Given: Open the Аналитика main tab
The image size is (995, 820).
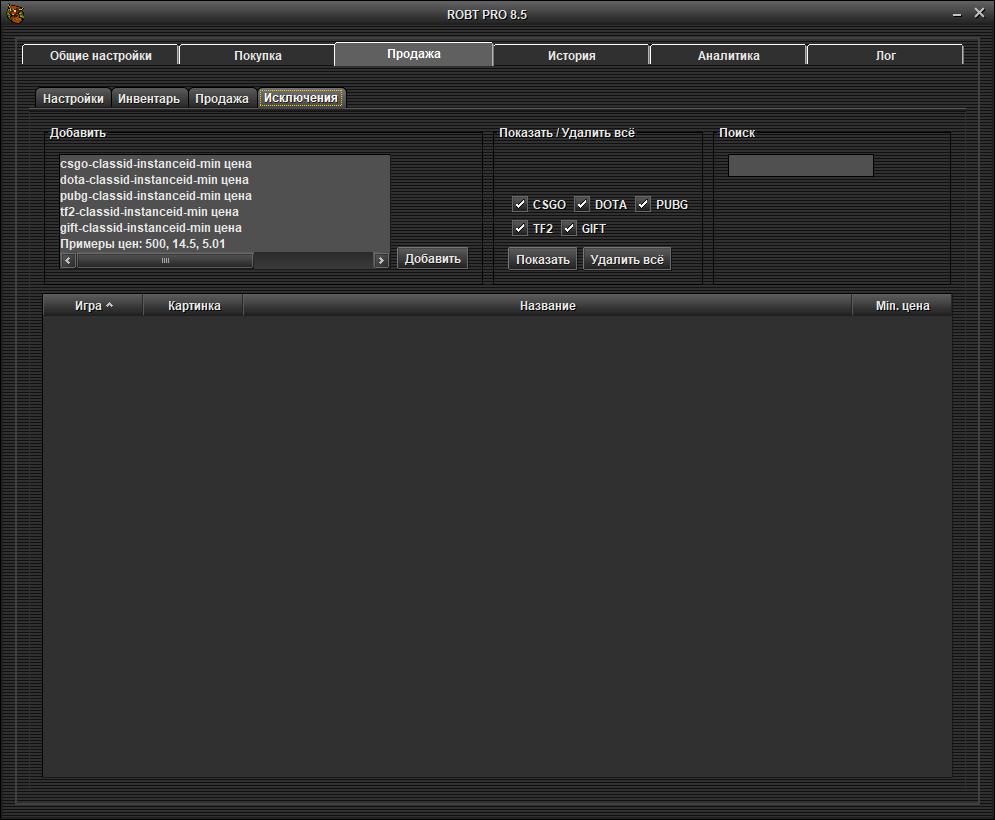Looking at the screenshot, I should (x=728, y=56).
